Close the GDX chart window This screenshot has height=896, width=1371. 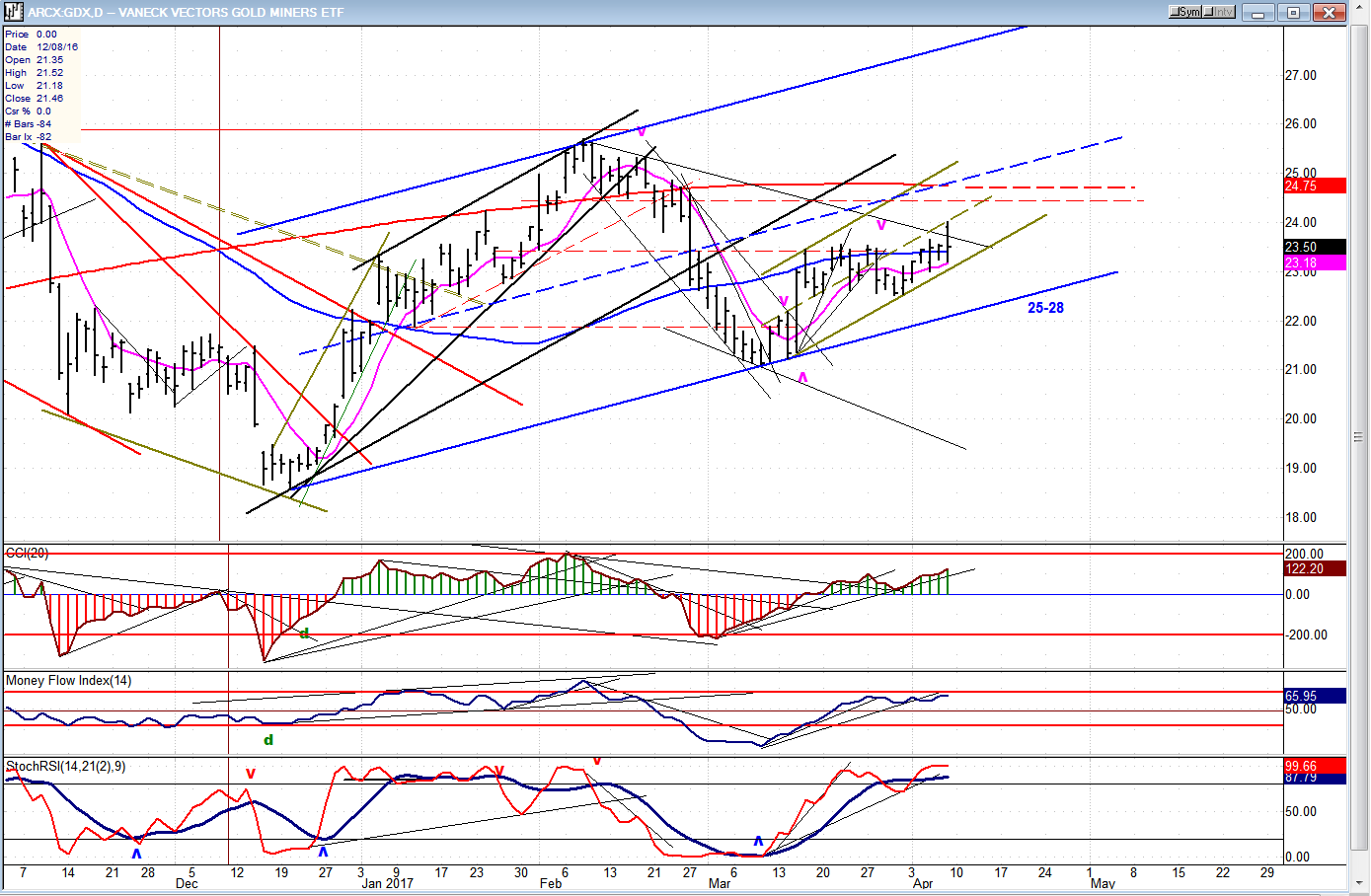pos(1330,13)
